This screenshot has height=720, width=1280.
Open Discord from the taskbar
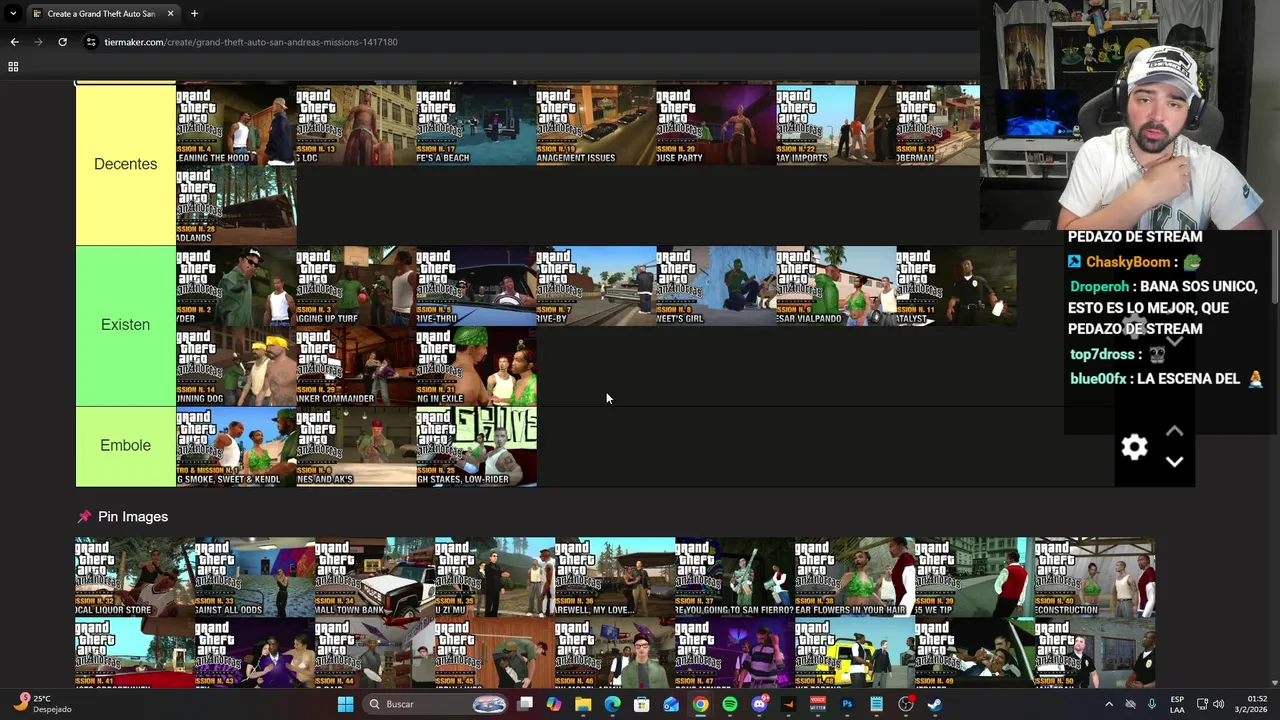[759, 704]
